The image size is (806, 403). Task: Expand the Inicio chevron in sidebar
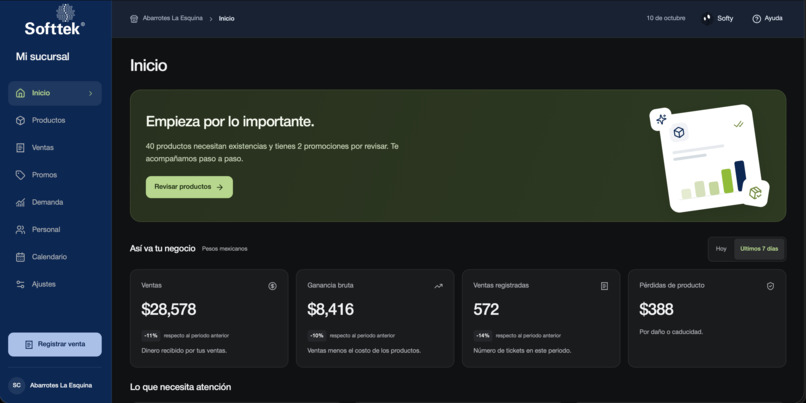90,94
